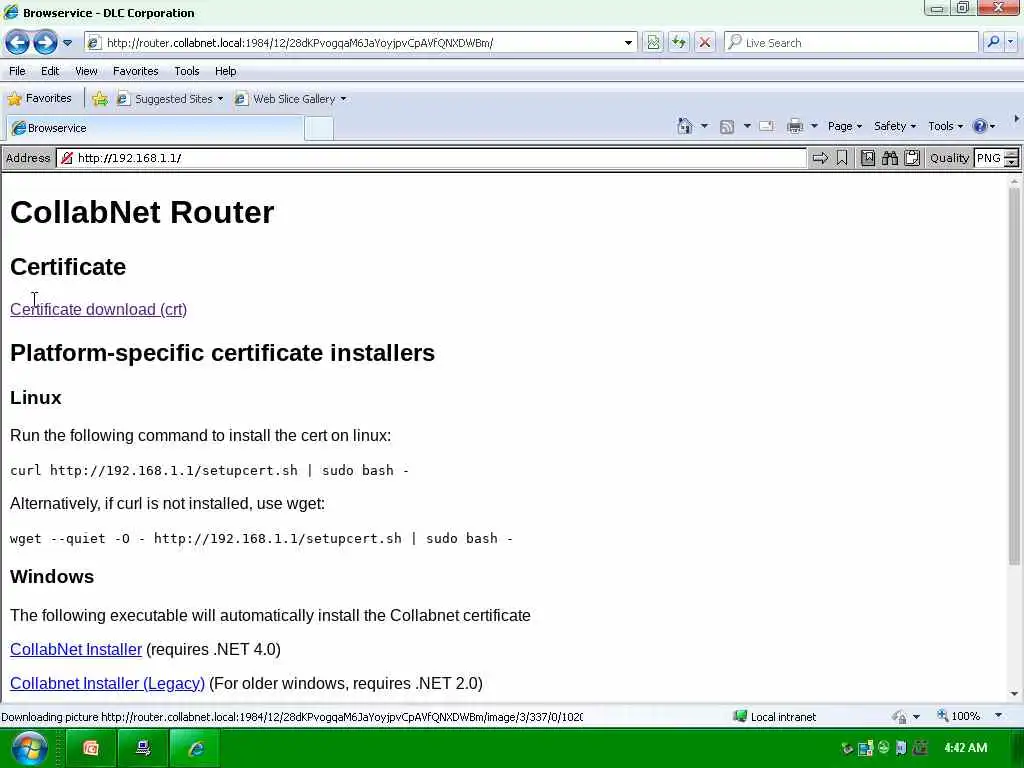Click the Certificate download (crt) link

99,309
